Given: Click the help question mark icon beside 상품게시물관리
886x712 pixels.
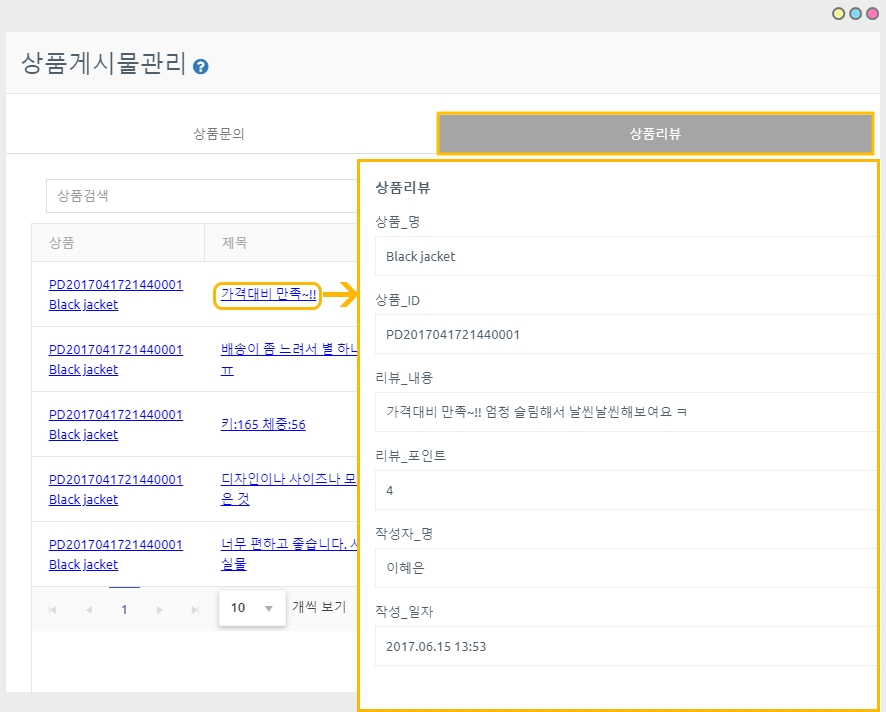Looking at the screenshot, I should [x=201, y=67].
